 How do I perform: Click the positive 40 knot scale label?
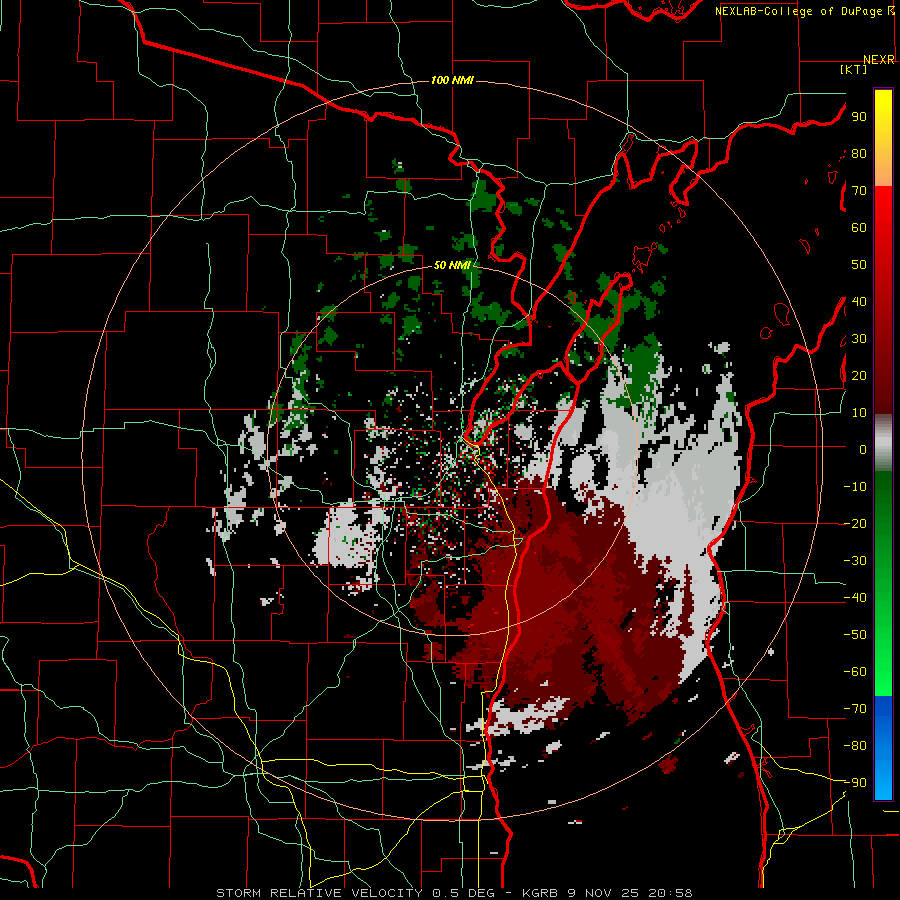click(859, 302)
